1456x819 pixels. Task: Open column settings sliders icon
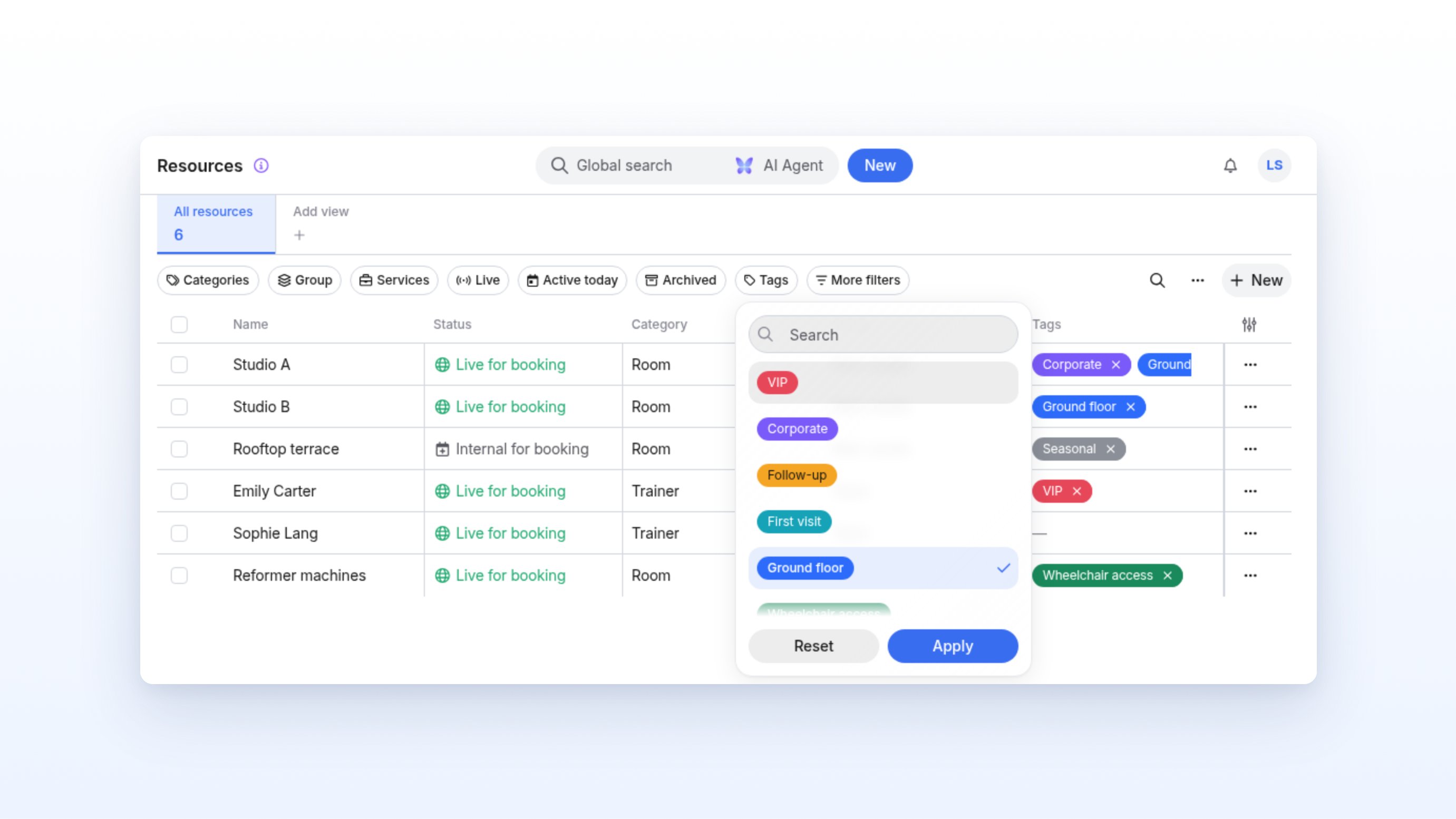1249,325
